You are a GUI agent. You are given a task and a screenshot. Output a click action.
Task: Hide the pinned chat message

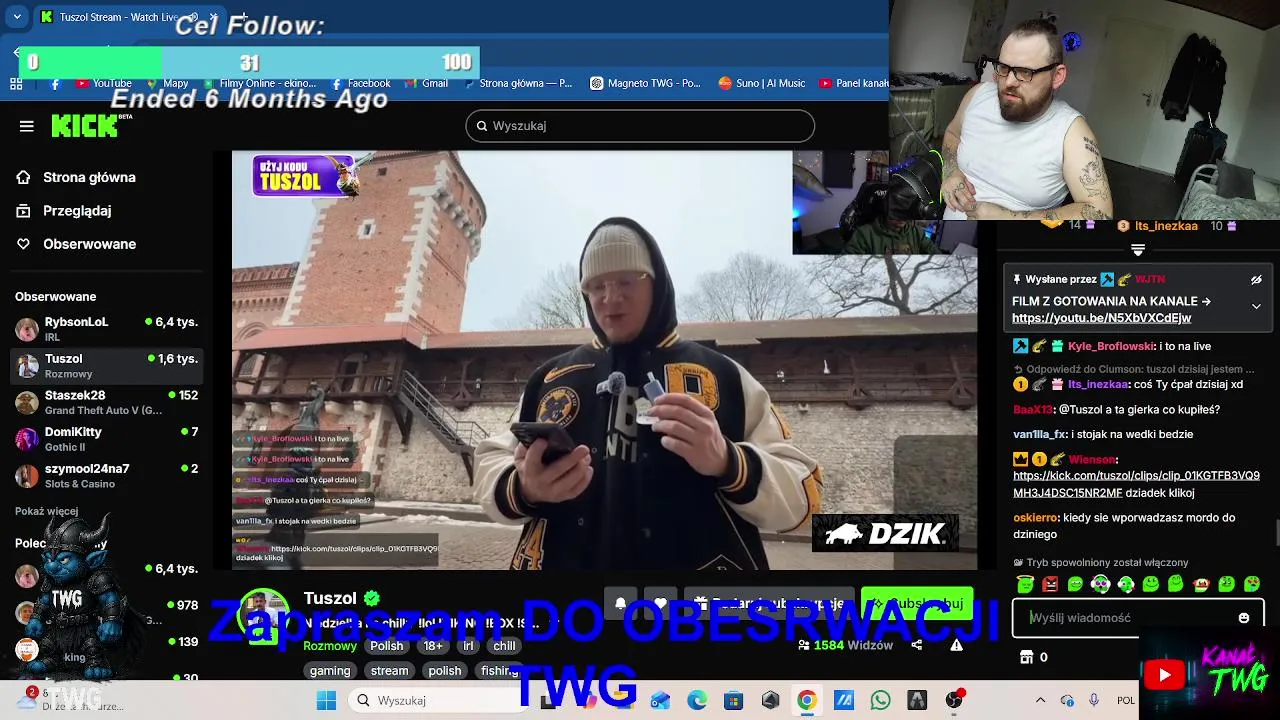click(1256, 280)
